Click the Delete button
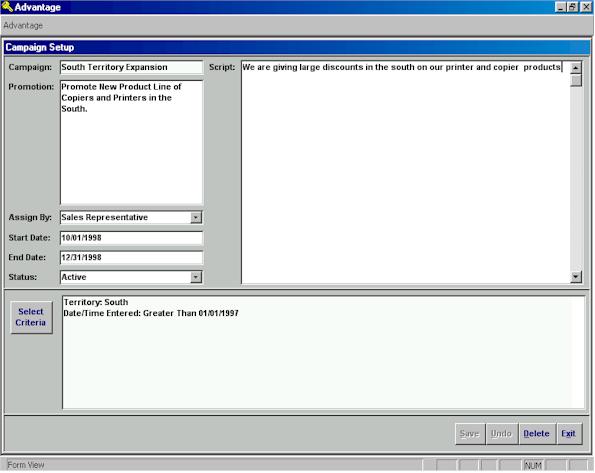Screen dimensions: 595x473 pyautogui.click(x=536, y=434)
